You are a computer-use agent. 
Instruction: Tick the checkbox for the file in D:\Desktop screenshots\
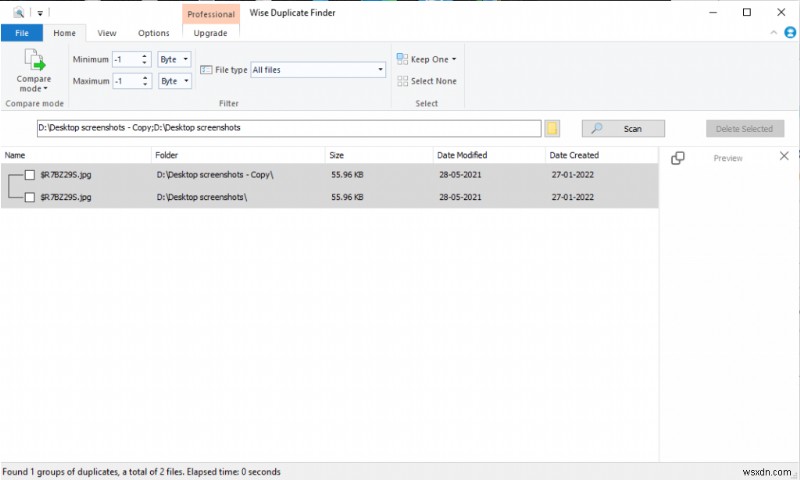click(30, 197)
